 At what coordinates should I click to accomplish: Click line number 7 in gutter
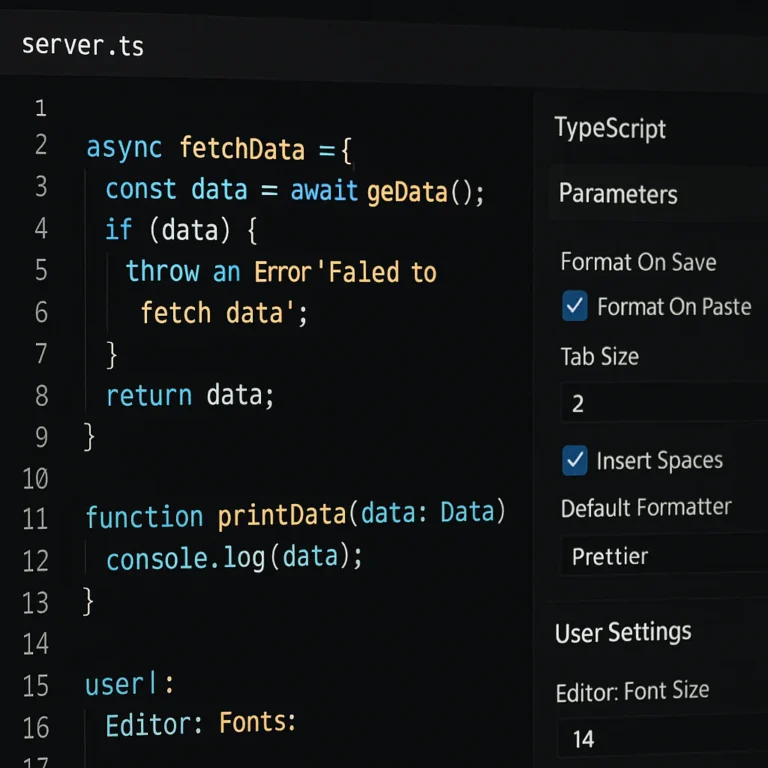(41, 354)
